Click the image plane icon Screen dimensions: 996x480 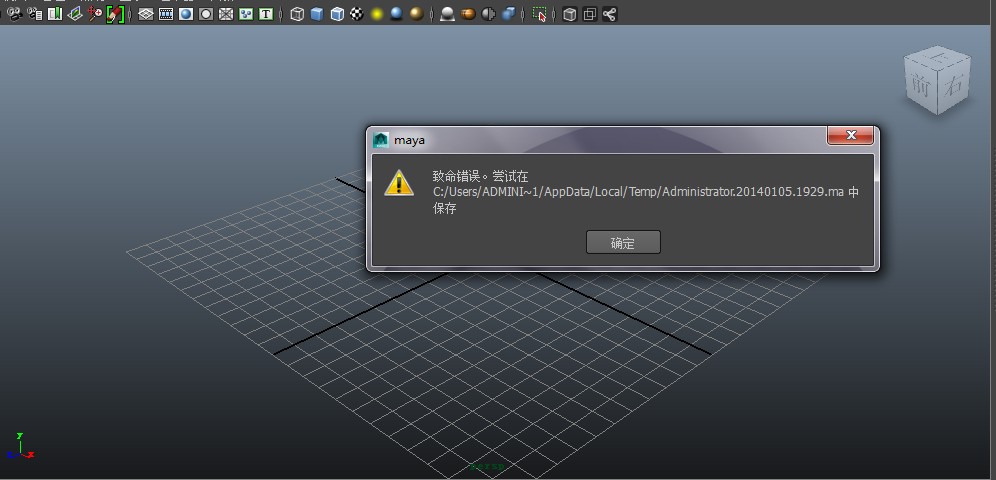74,14
